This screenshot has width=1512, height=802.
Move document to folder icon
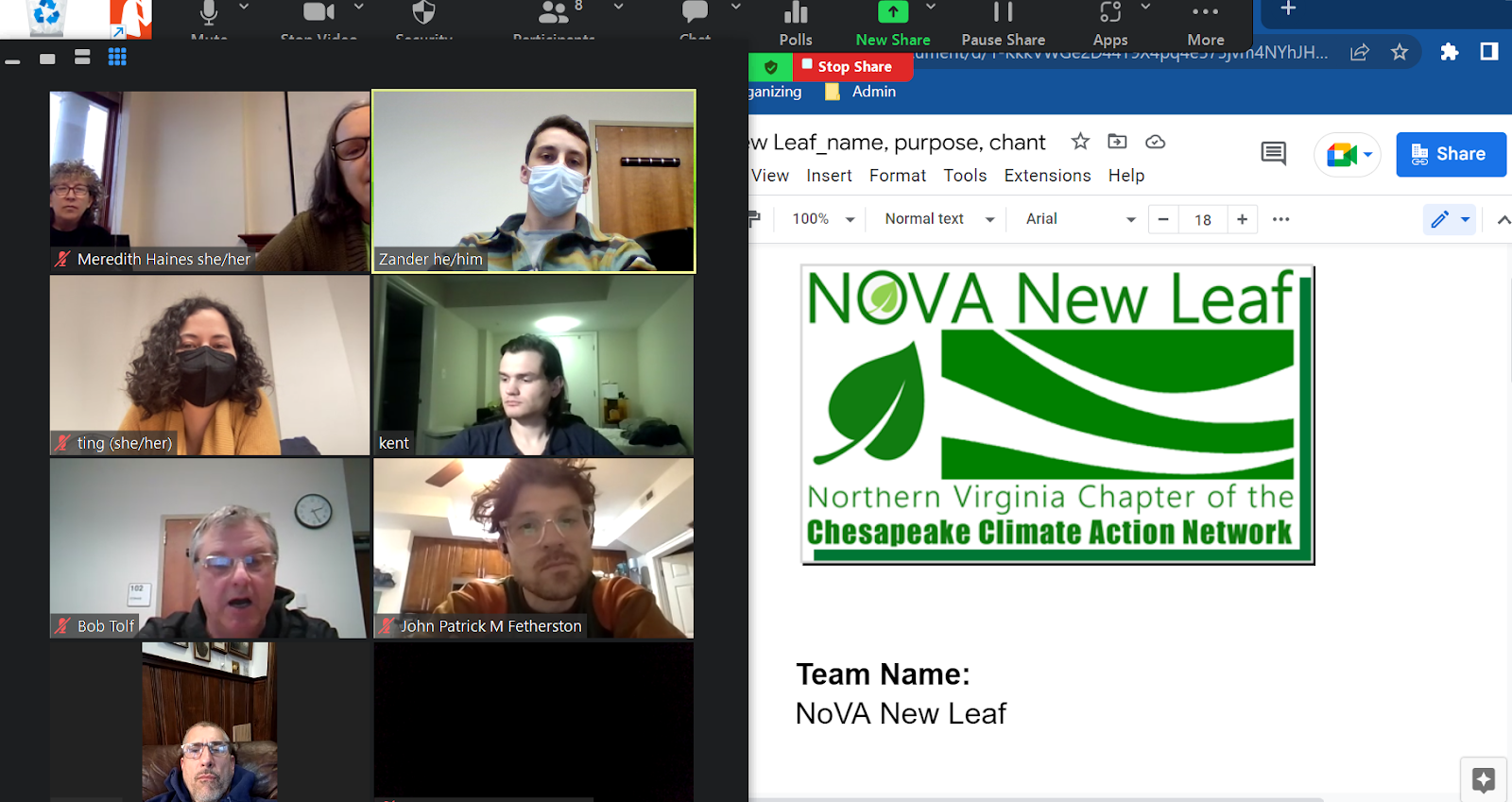pos(1117,142)
